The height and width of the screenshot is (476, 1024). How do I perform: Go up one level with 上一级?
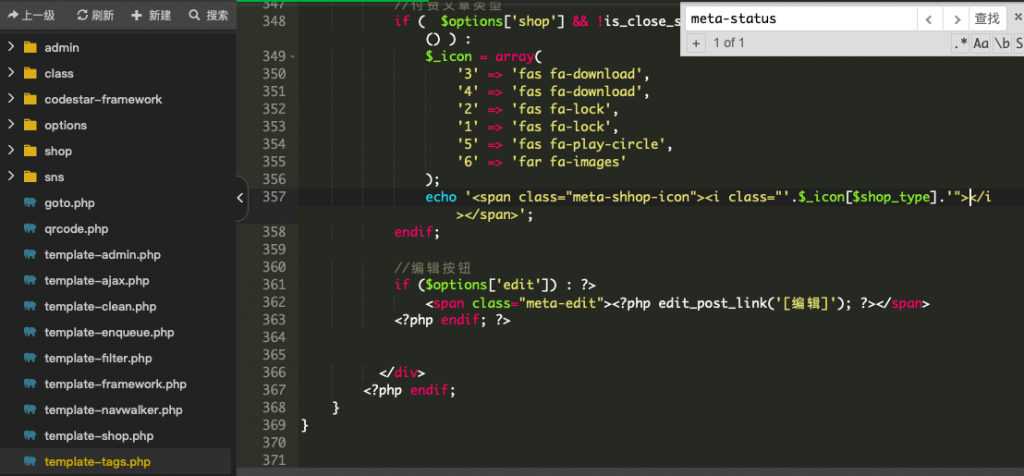(31, 15)
